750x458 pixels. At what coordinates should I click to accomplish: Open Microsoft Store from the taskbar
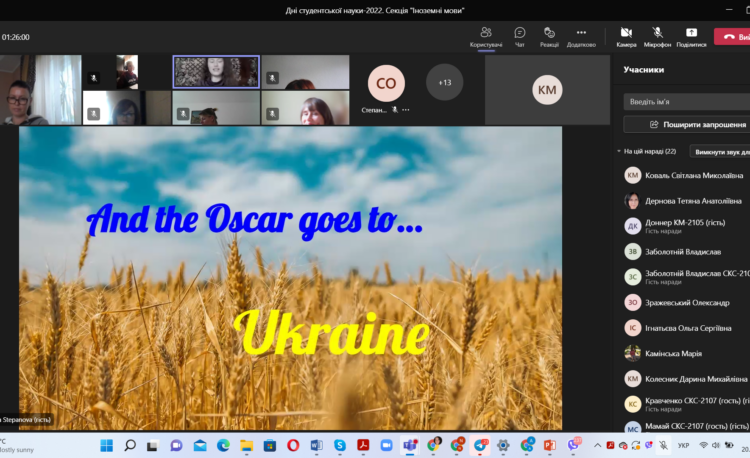pyautogui.click(x=270, y=446)
